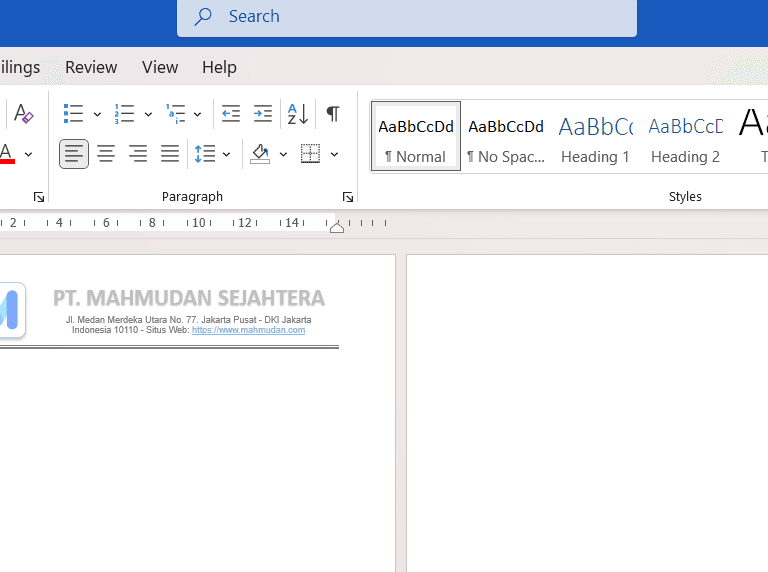Viewport: 768px width, 572px height.
Task: Toggle Align Left alignment
Action: 74,154
